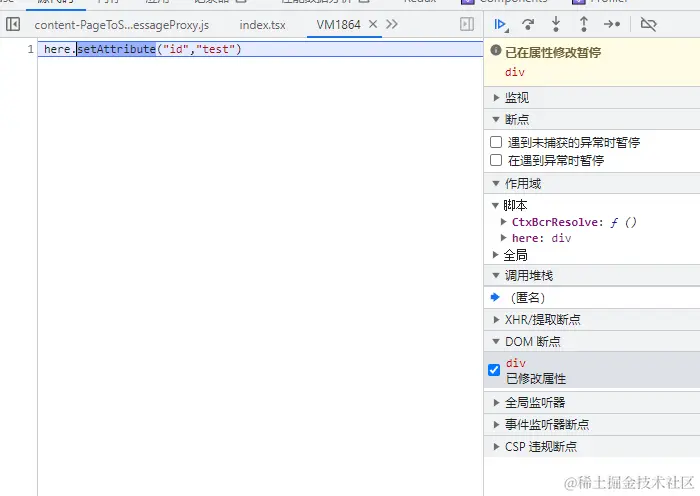Collapse the DOM 断点 section
The height and width of the screenshot is (496, 700).
(x=592, y=342)
